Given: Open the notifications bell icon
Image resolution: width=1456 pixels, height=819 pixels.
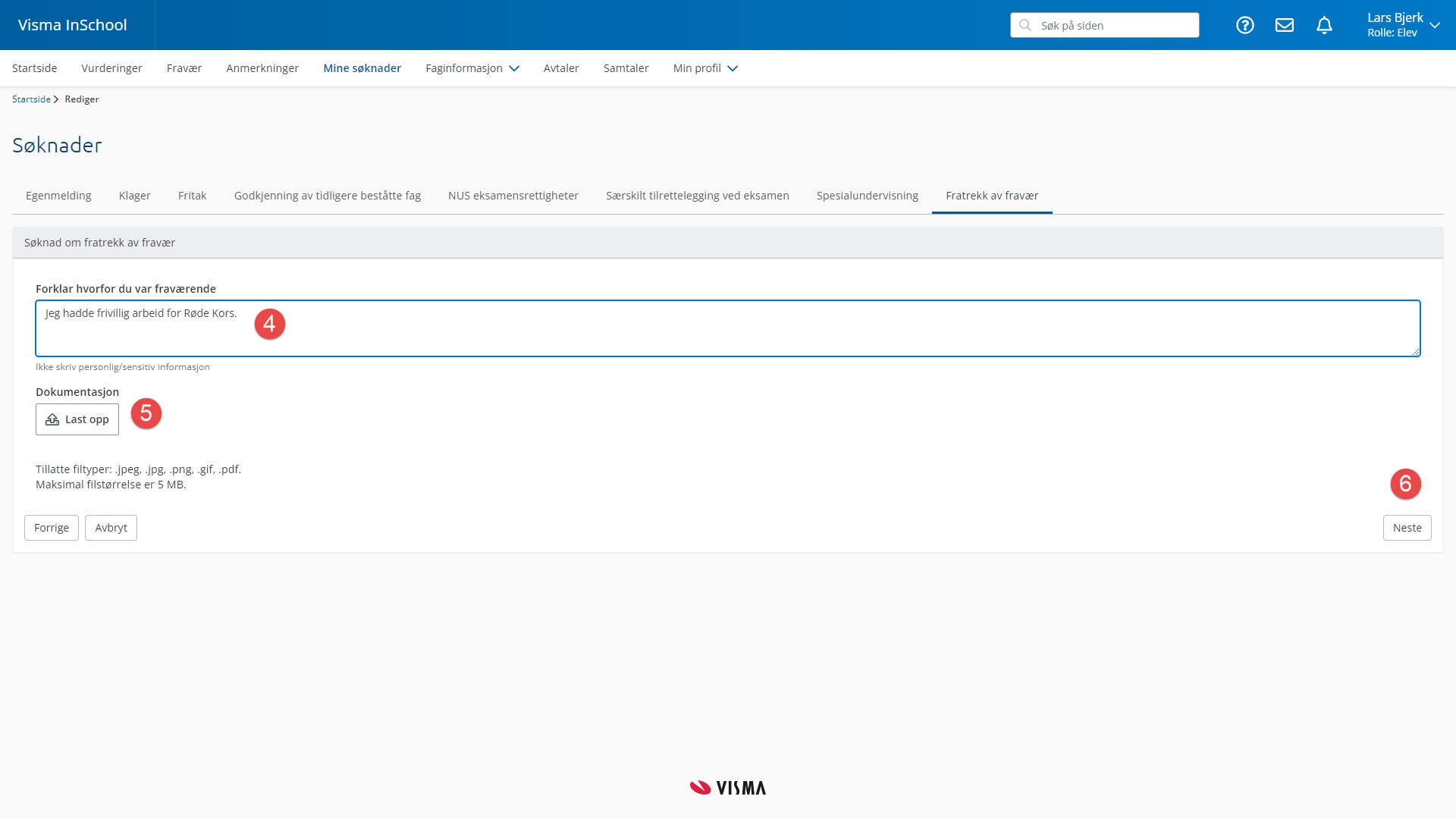Looking at the screenshot, I should pyautogui.click(x=1324, y=25).
